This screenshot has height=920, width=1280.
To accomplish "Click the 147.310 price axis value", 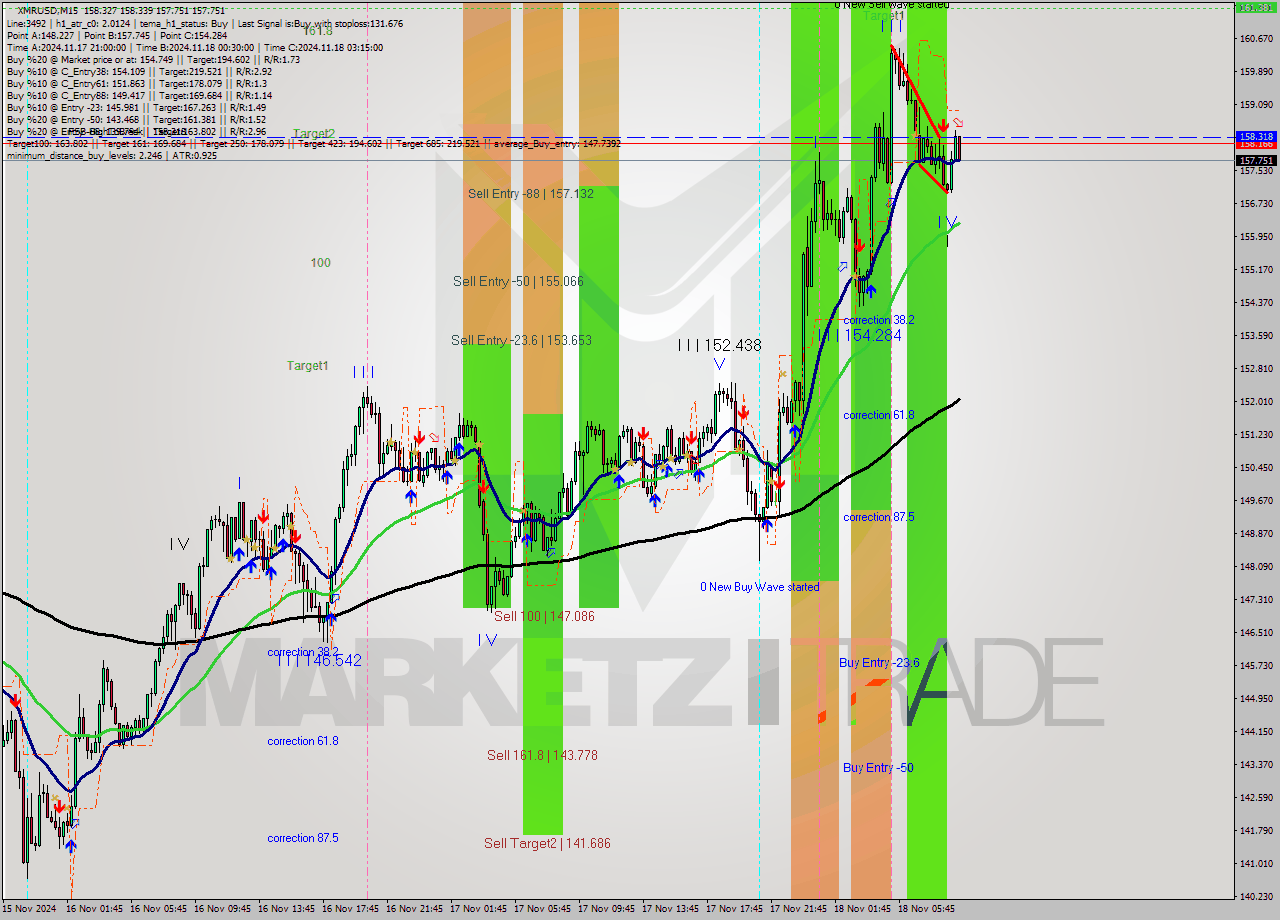I will pos(1256,599).
